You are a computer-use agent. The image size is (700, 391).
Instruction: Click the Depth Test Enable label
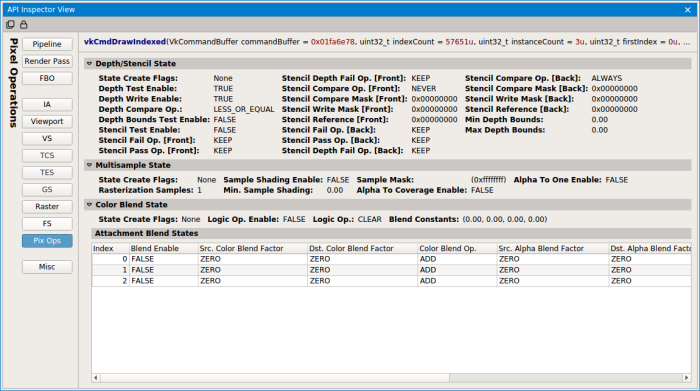[x=138, y=89]
